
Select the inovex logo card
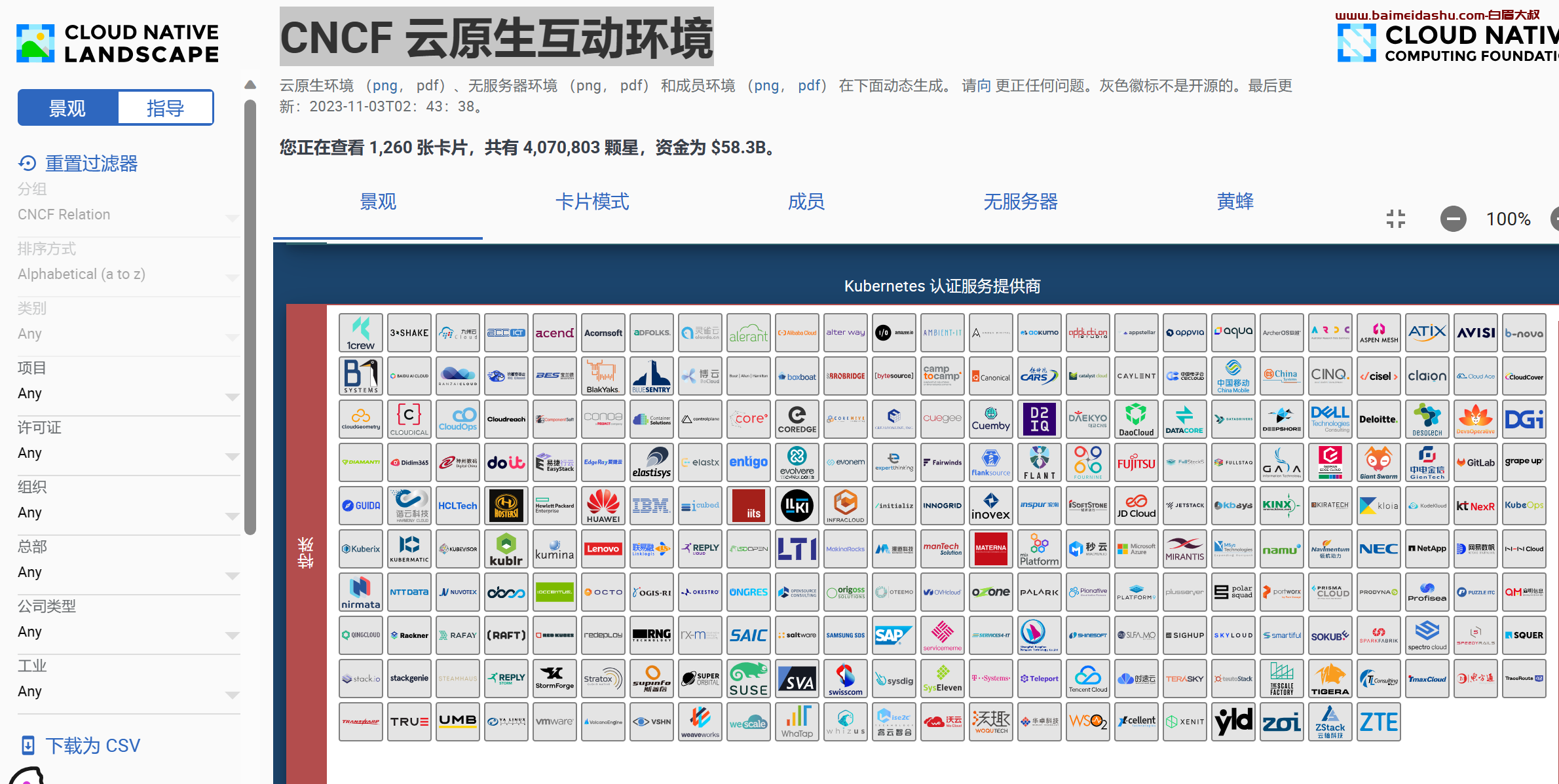click(991, 506)
